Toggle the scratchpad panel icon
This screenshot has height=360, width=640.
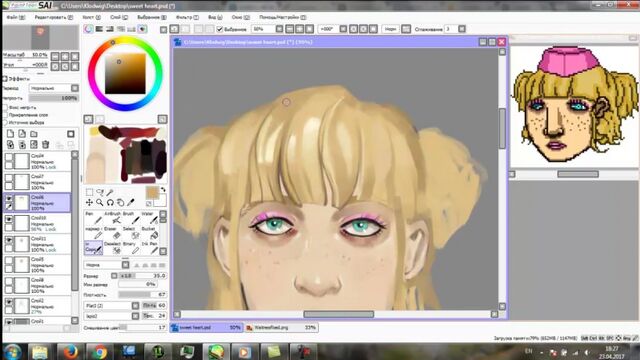coord(142,29)
